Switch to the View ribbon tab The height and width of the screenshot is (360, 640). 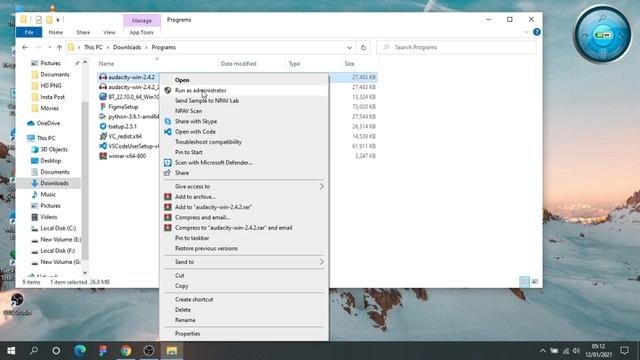coord(109,32)
